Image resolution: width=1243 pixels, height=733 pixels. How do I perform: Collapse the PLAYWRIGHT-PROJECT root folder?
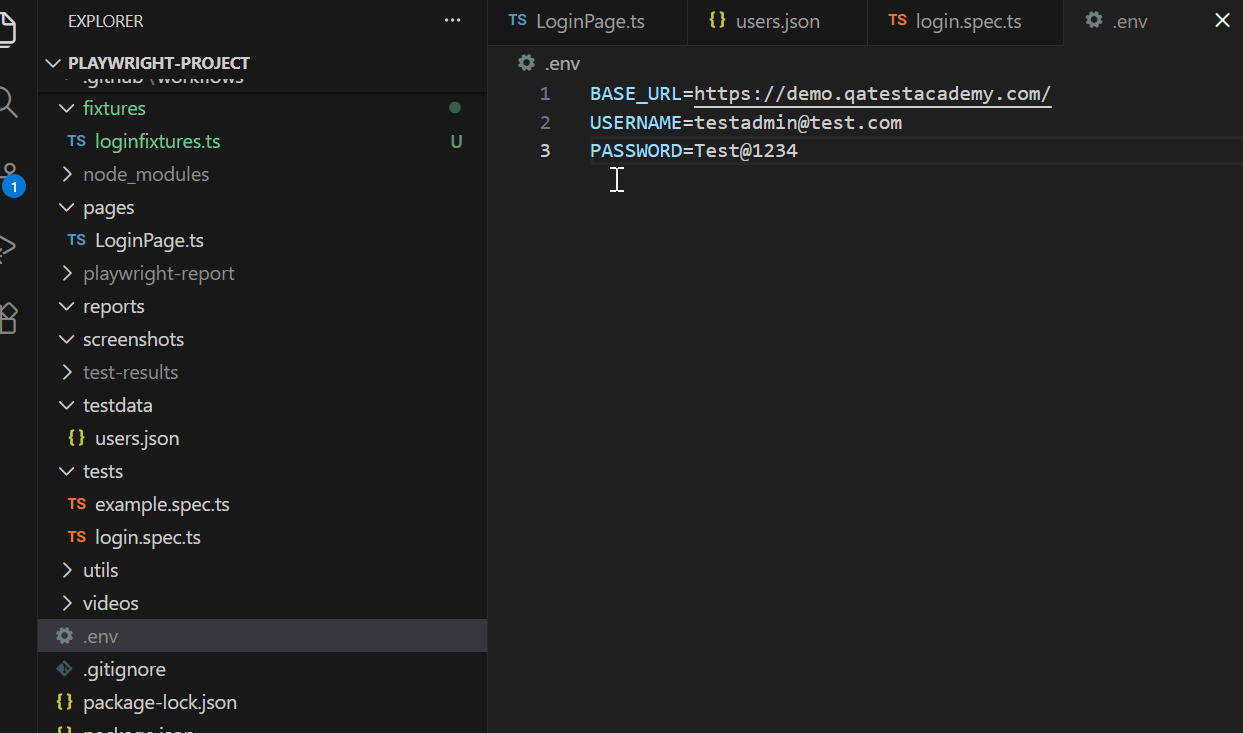[53, 63]
